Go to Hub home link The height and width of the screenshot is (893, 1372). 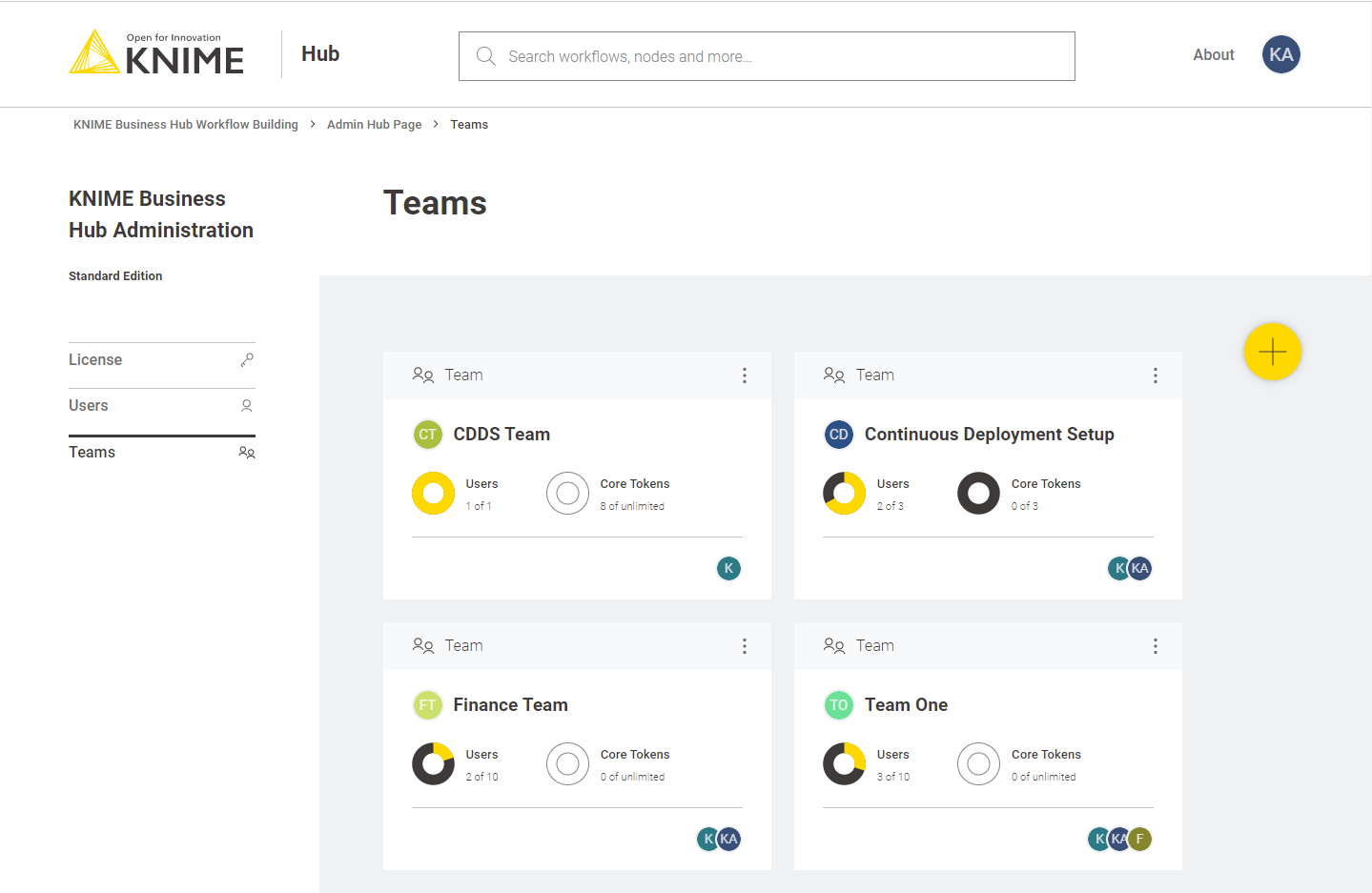[x=320, y=54]
